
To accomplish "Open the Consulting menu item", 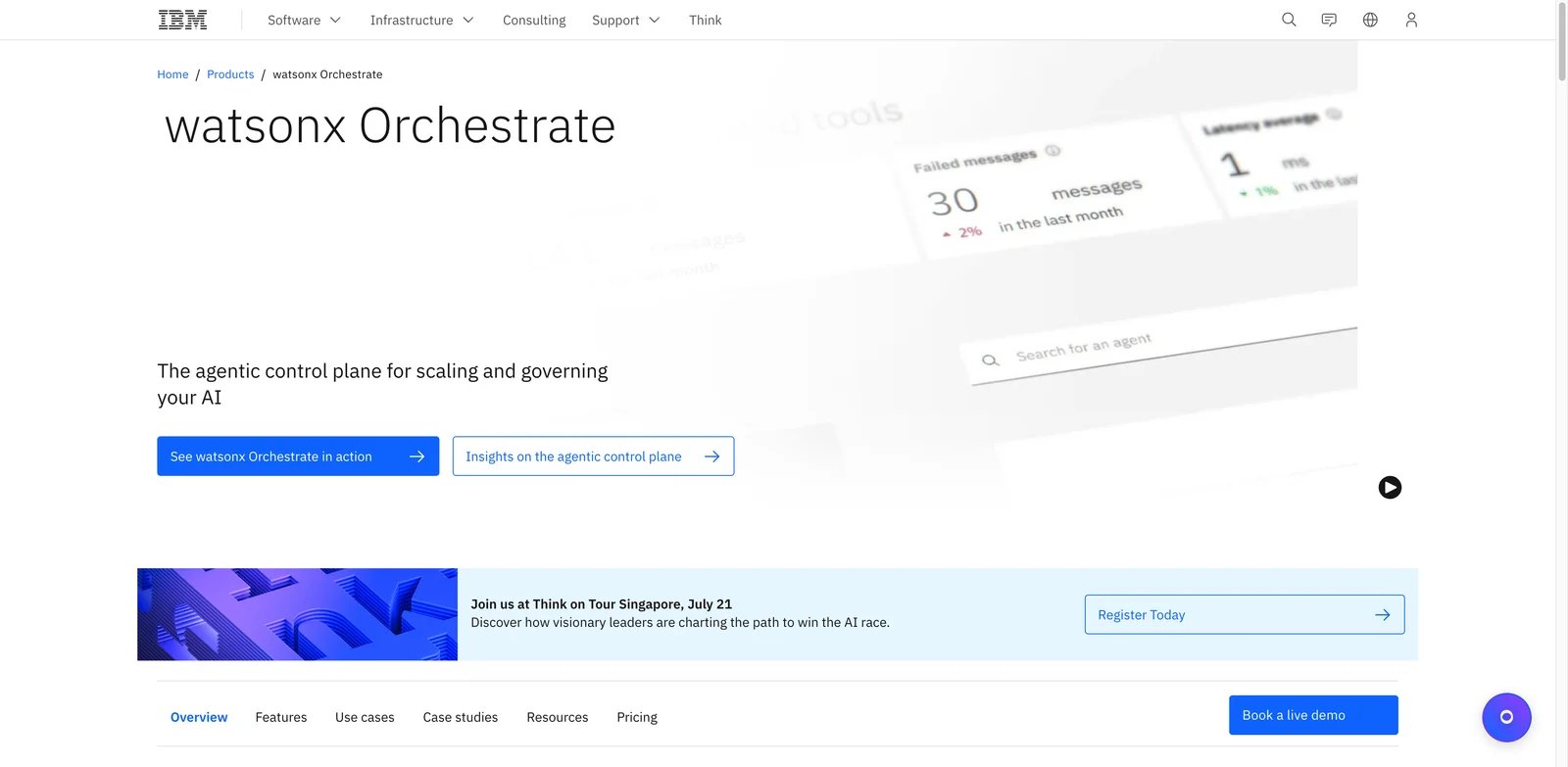I will (534, 20).
